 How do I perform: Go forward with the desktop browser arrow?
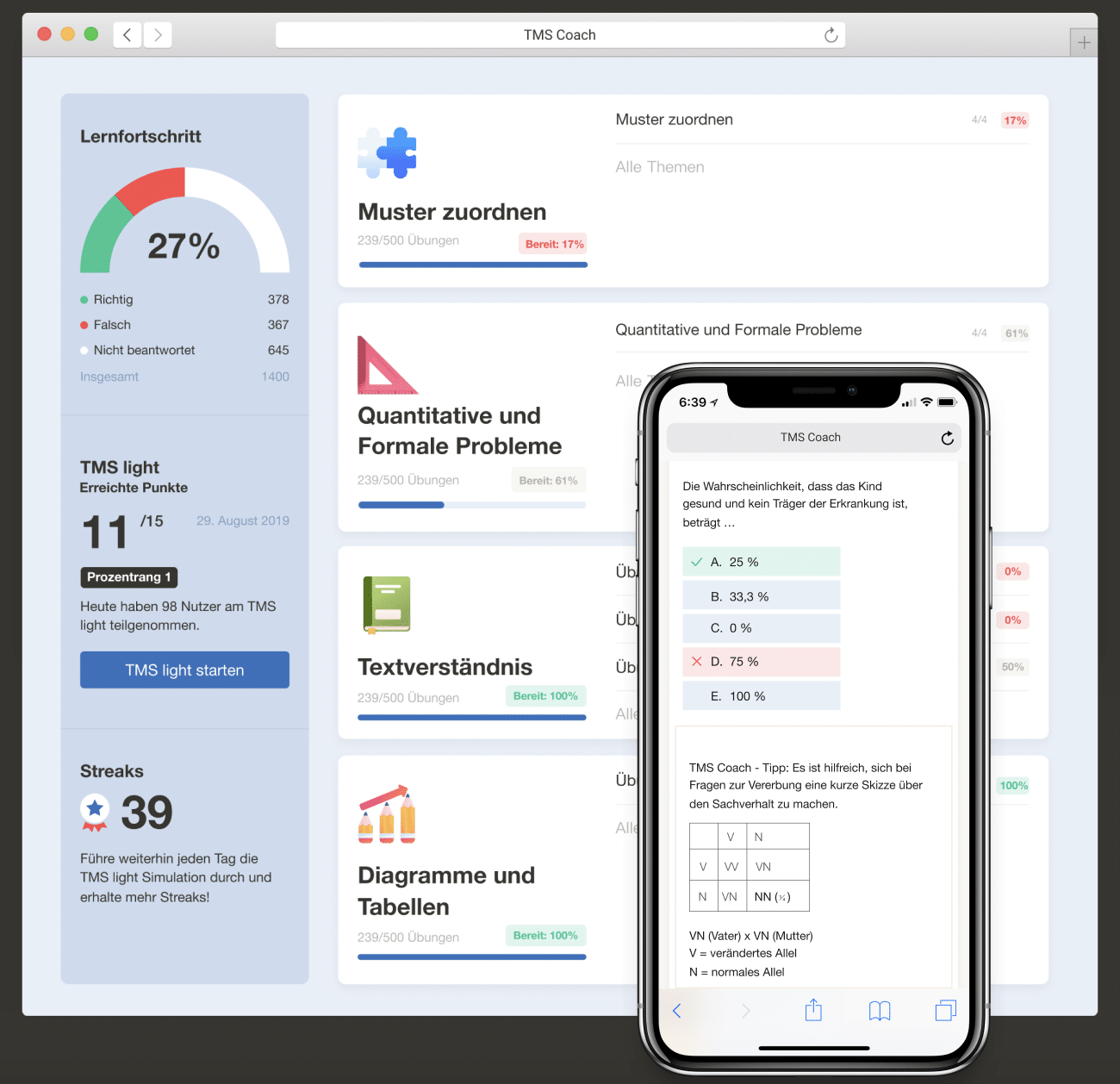(x=158, y=34)
